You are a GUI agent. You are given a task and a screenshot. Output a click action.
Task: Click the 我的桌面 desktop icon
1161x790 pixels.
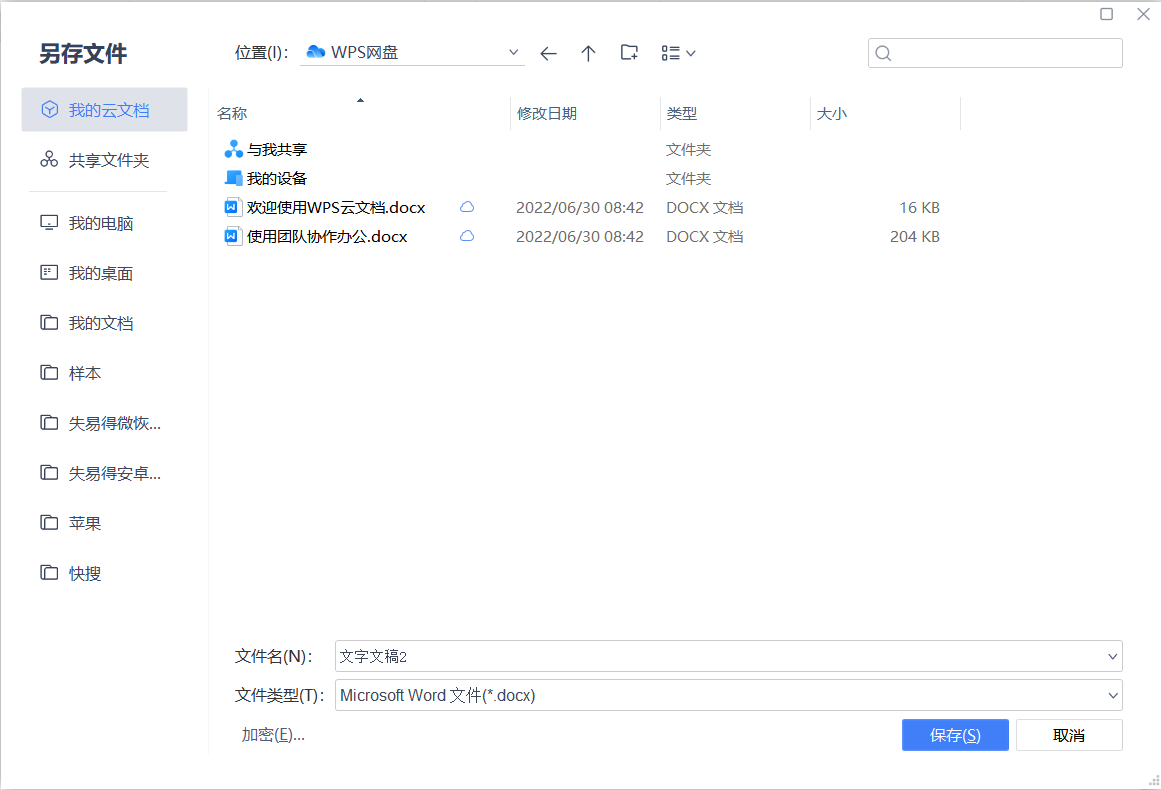pyautogui.click(x=49, y=272)
